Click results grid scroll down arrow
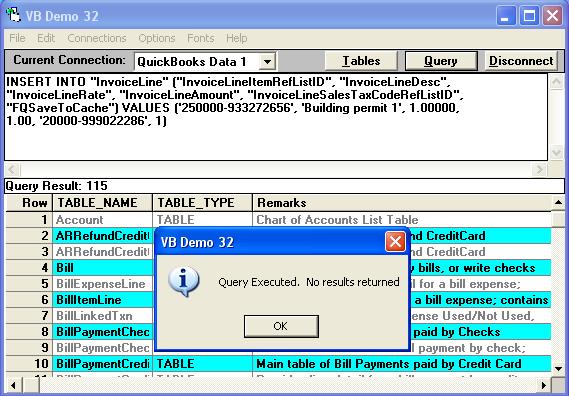This screenshot has width=569, height=396. 558,368
